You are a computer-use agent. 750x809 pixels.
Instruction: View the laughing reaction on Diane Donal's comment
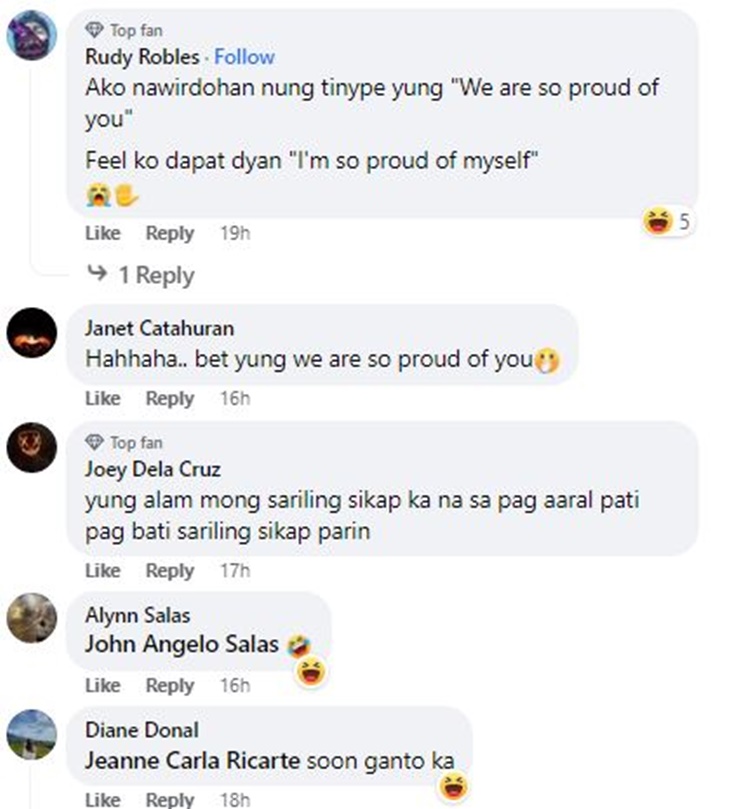point(453,786)
